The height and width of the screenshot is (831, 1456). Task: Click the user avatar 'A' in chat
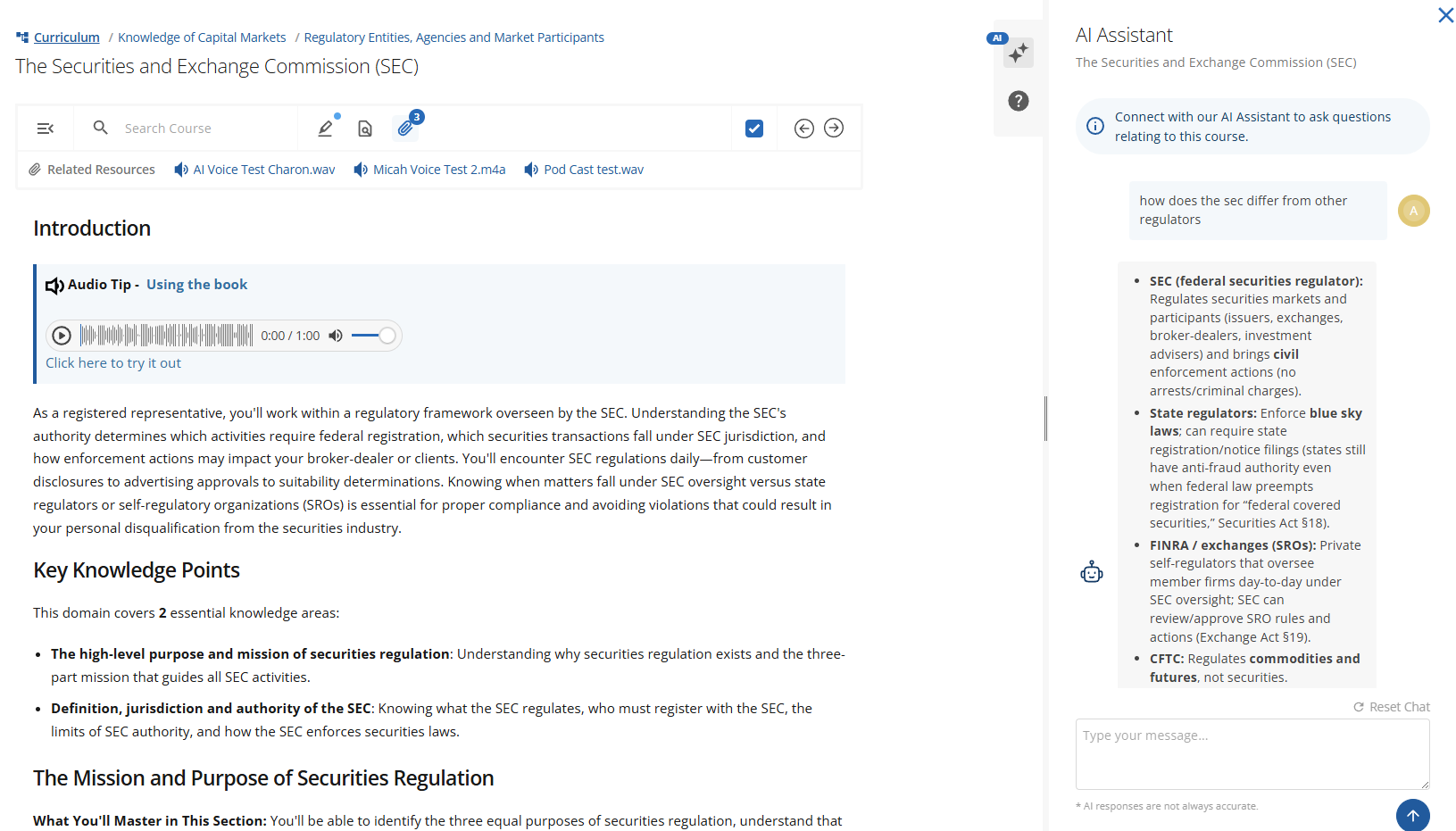(1414, 211)
